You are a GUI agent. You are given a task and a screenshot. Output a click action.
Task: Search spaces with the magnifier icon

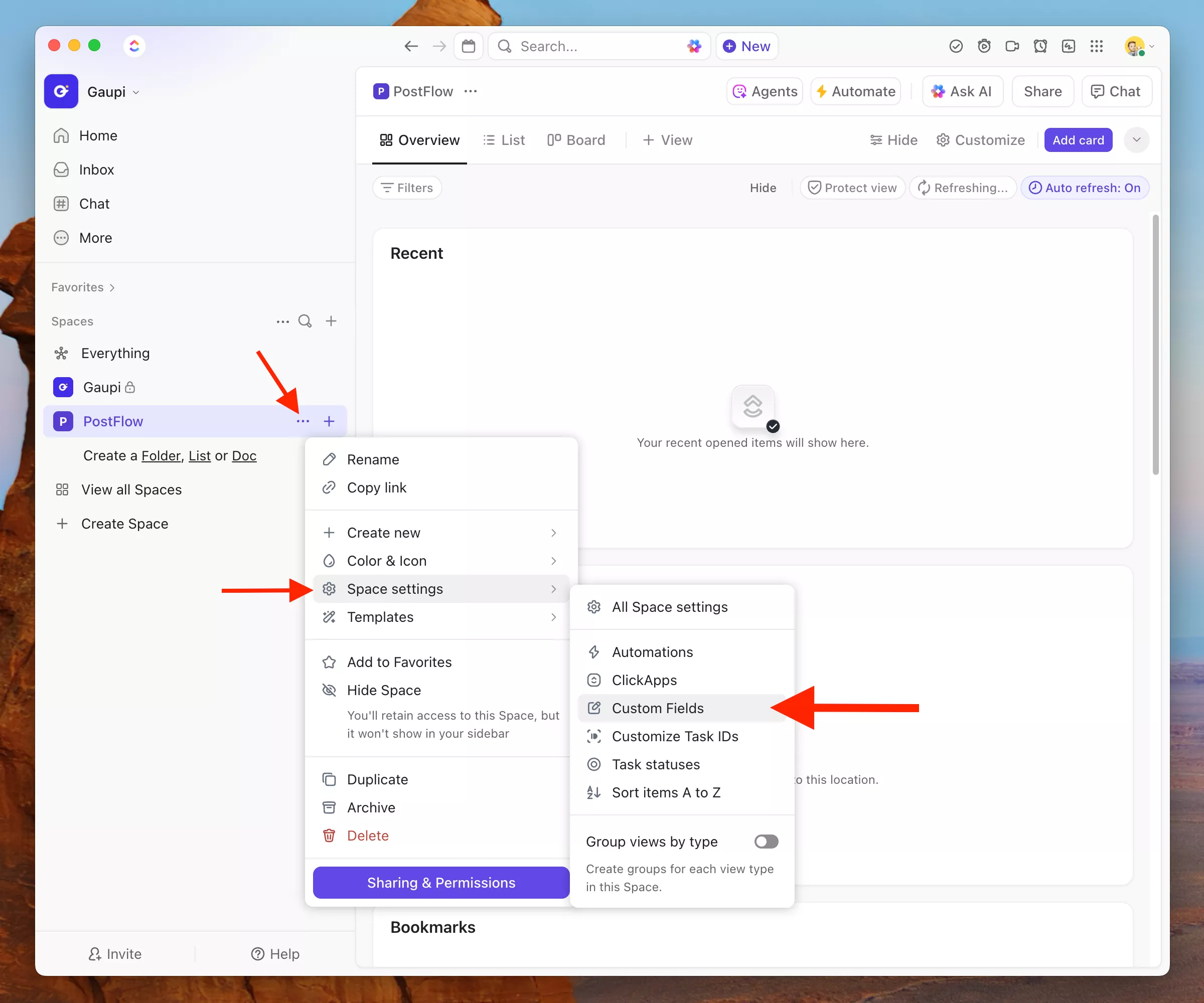(305, 321)
